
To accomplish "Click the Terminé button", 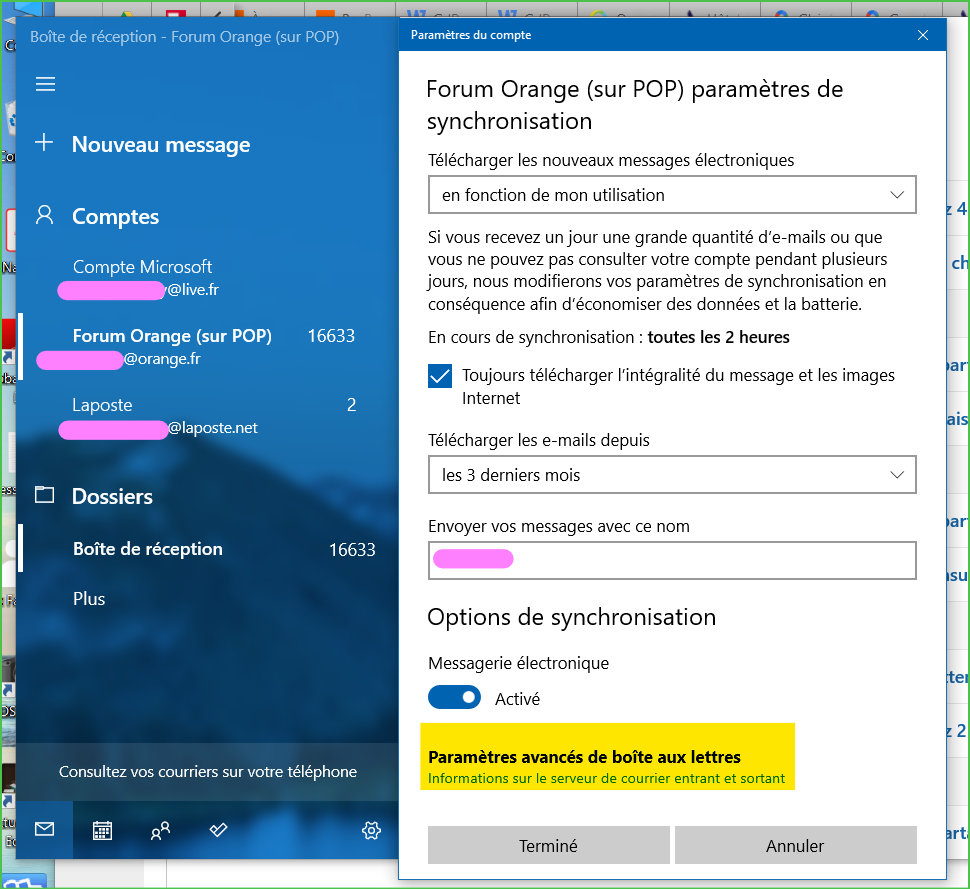I will pyautogui.click(x=548, y=845).
